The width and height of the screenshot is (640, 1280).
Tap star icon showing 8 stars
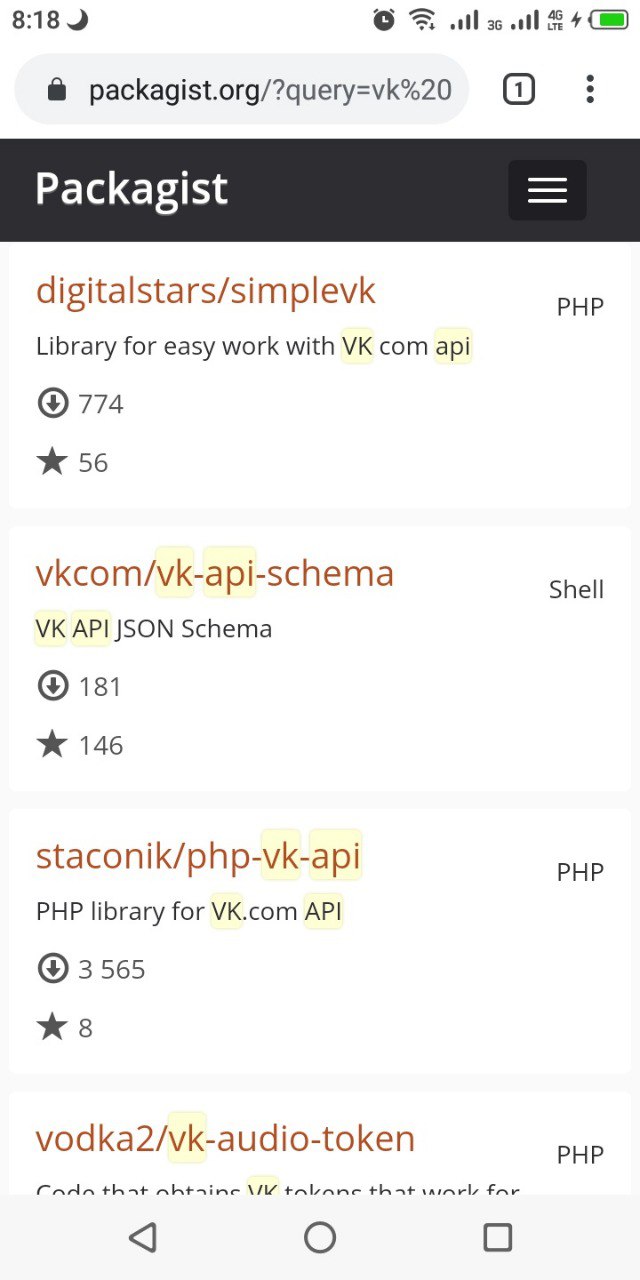pyautogui.click(x=52, y=1027)
